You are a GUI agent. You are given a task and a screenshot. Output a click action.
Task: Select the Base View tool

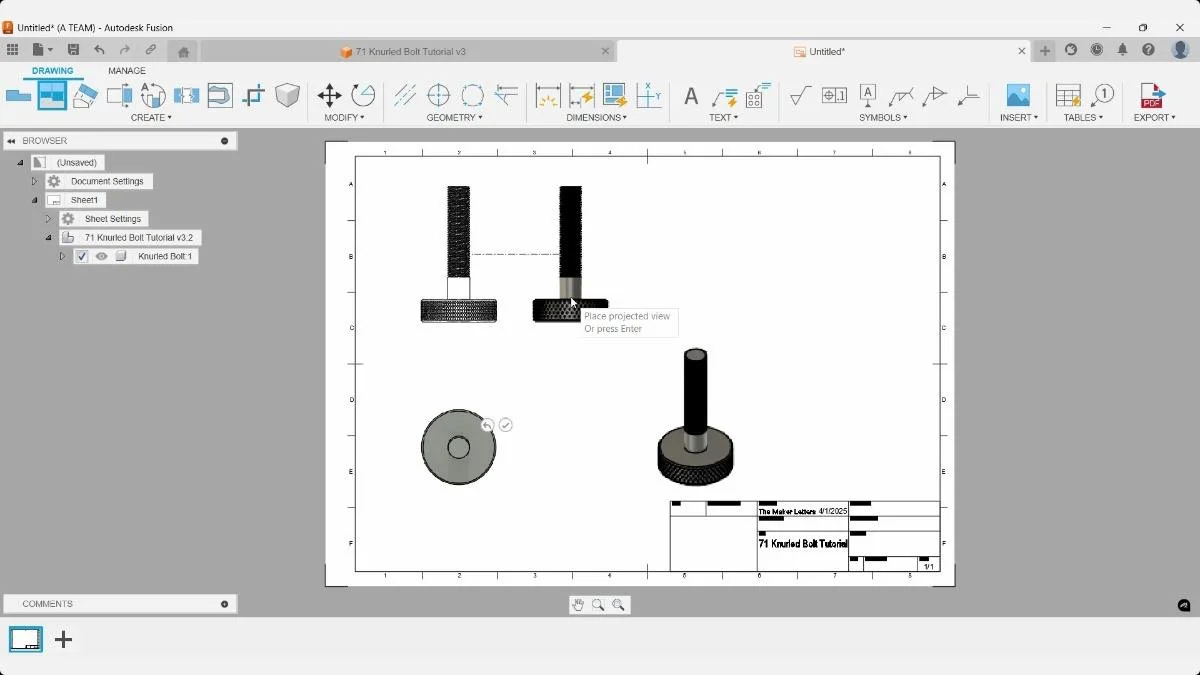(x=18, y=96)
